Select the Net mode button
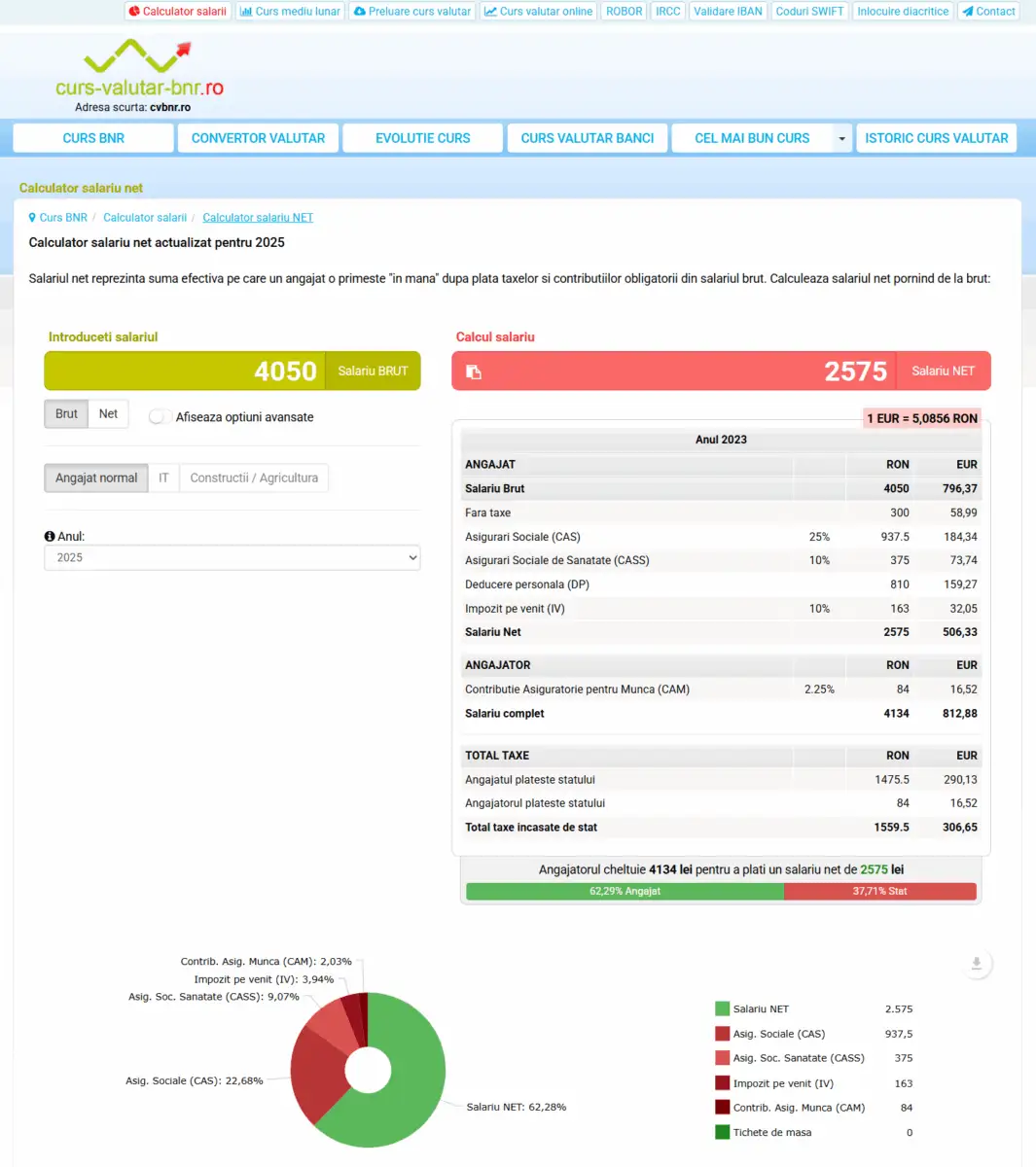 coord(108,414)
